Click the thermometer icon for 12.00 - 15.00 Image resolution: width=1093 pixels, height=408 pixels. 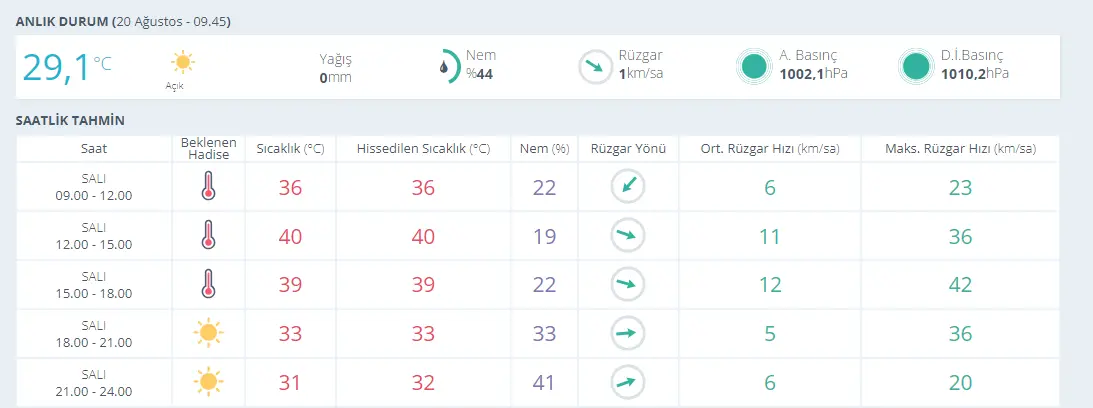click(x=207, y=235)
